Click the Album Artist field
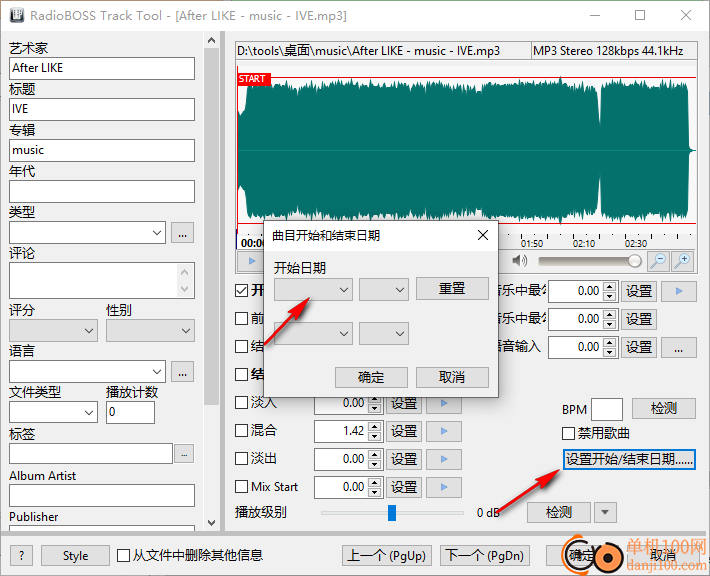Image resolution: width=710 pixels, height=576 pixels. click(102, 495)
